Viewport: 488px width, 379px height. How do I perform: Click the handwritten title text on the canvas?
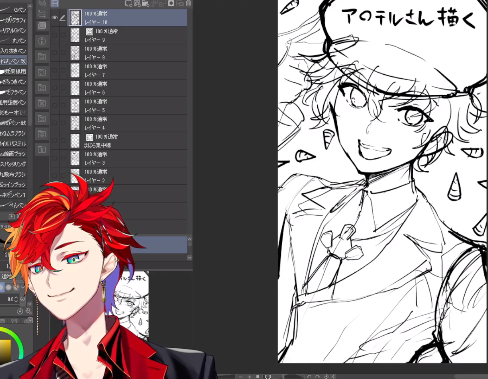409,18
